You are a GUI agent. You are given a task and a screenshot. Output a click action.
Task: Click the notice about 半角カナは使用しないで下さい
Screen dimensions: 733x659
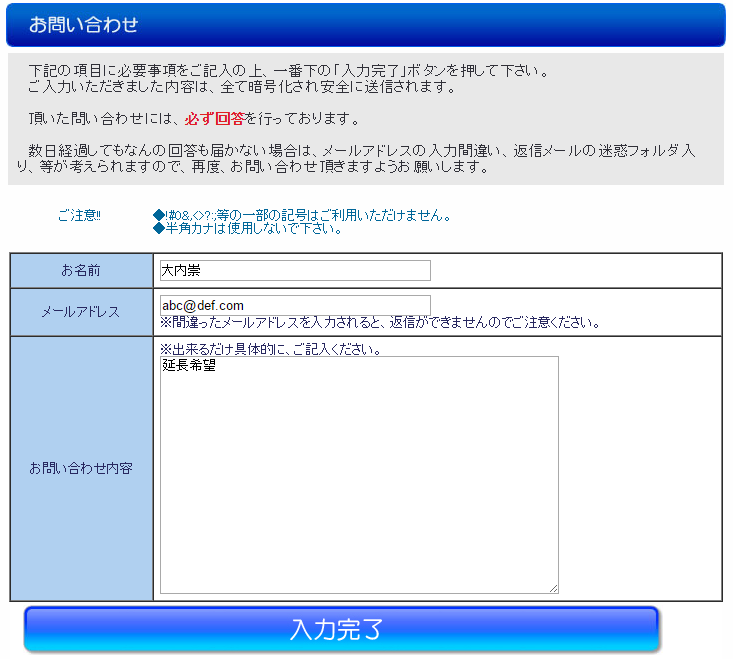click(x=248, y=229)
